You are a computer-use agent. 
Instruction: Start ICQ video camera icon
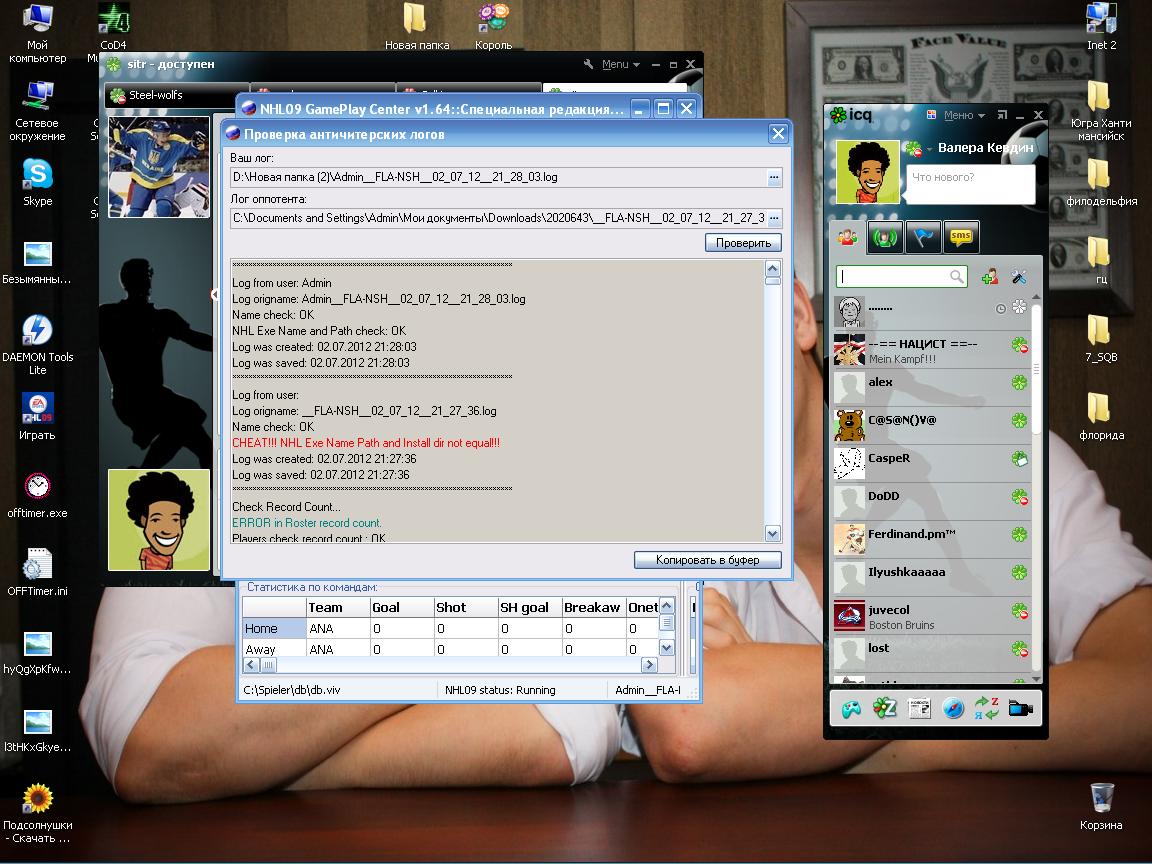pos(1020,709)
